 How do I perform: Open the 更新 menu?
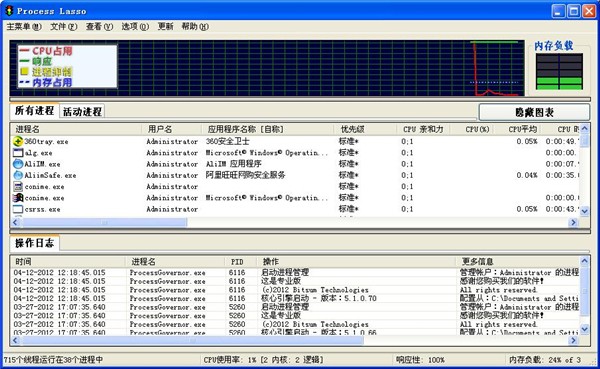point(165,26)
